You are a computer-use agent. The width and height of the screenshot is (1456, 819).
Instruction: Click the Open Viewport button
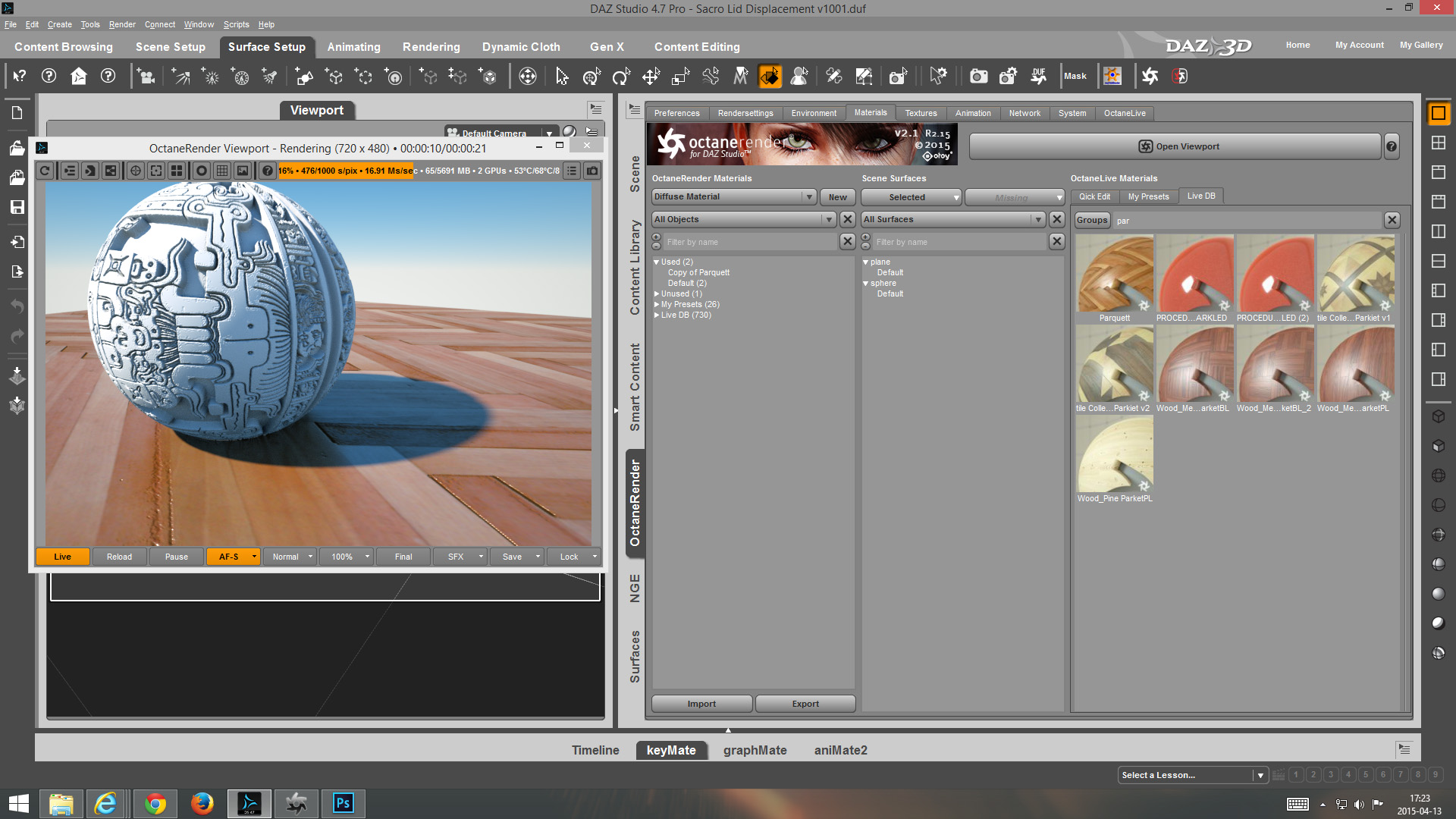coord(1174,146)
